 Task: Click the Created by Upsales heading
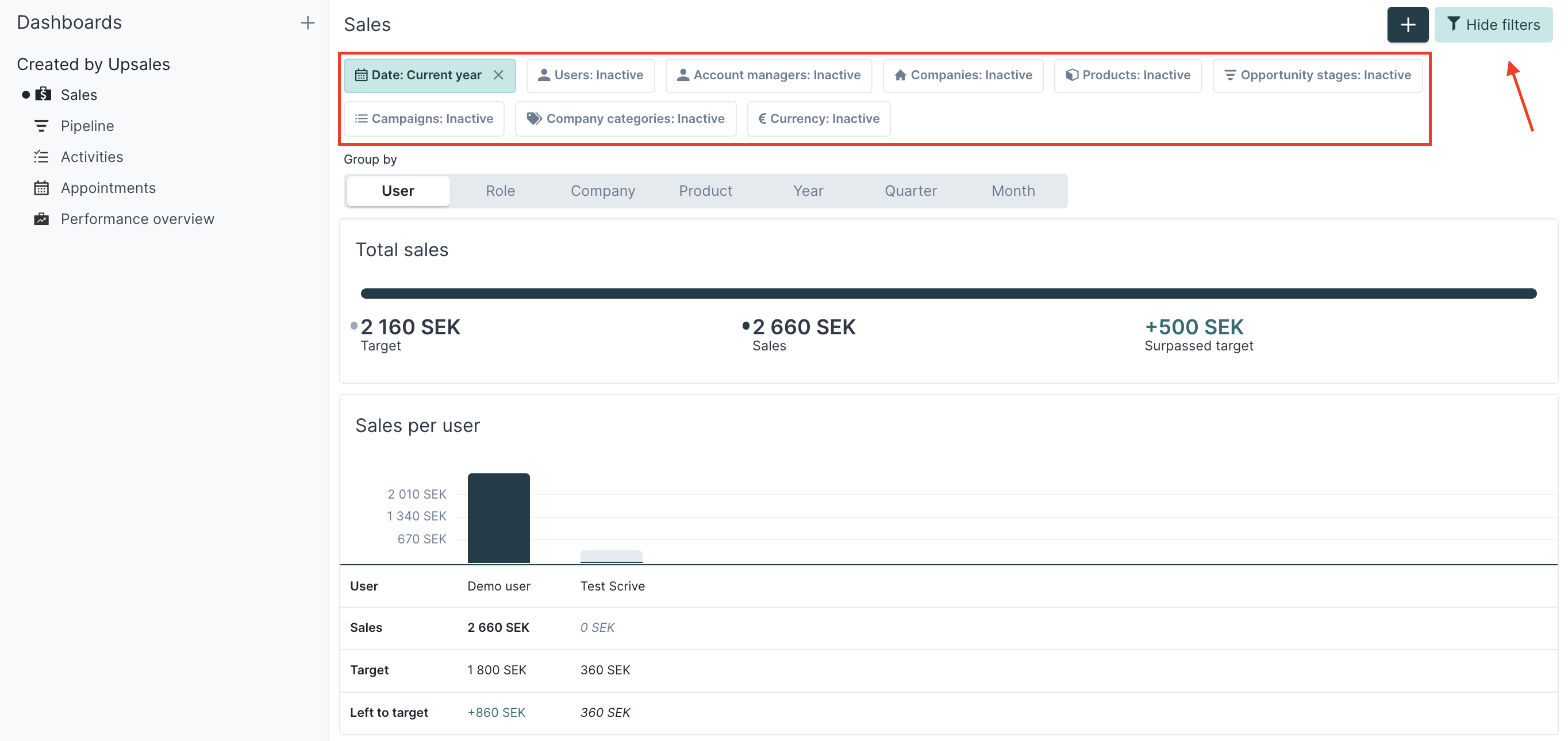point(93,64)
